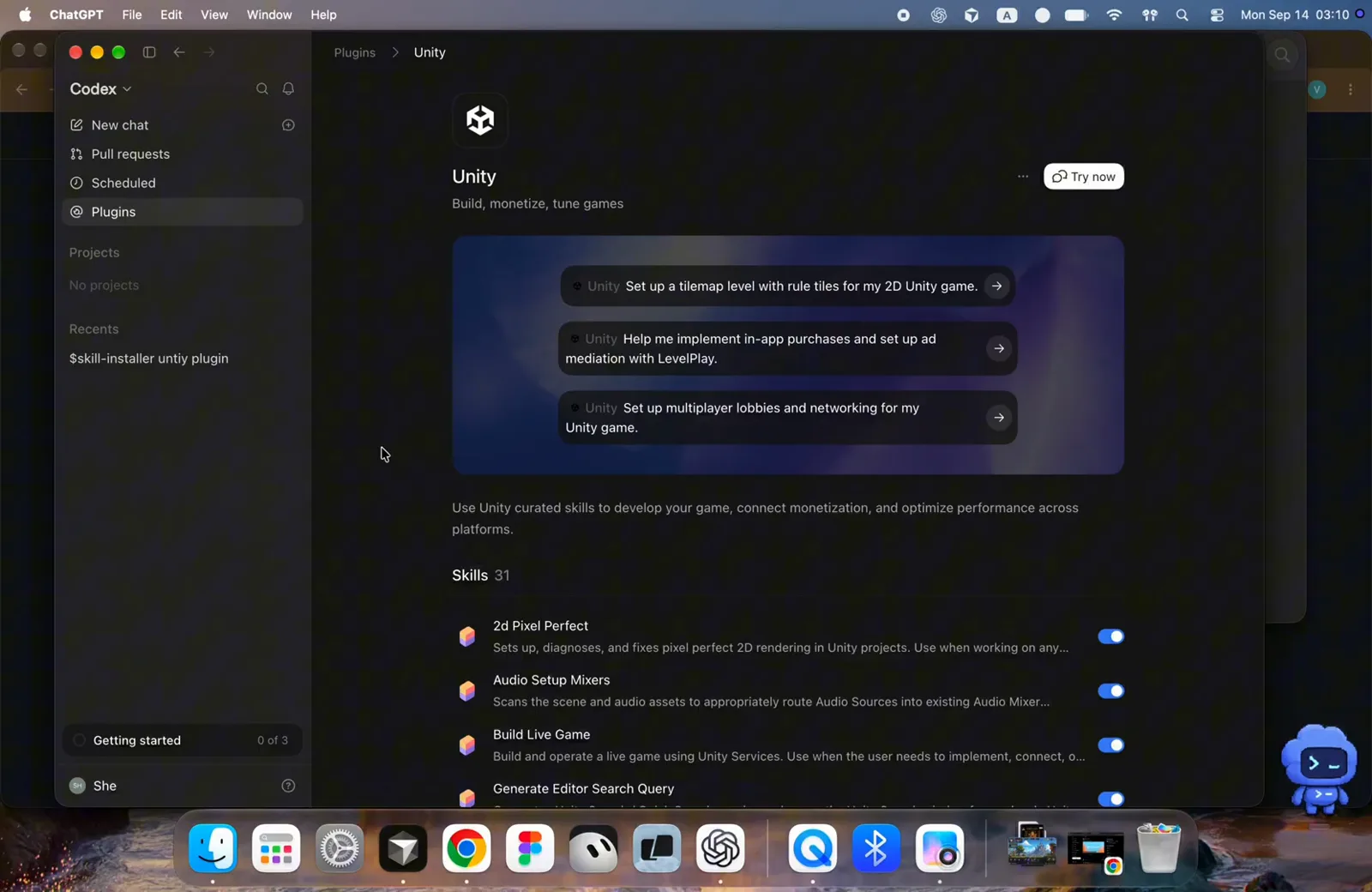Click search icon in background window

click(x=1282, y=55)
